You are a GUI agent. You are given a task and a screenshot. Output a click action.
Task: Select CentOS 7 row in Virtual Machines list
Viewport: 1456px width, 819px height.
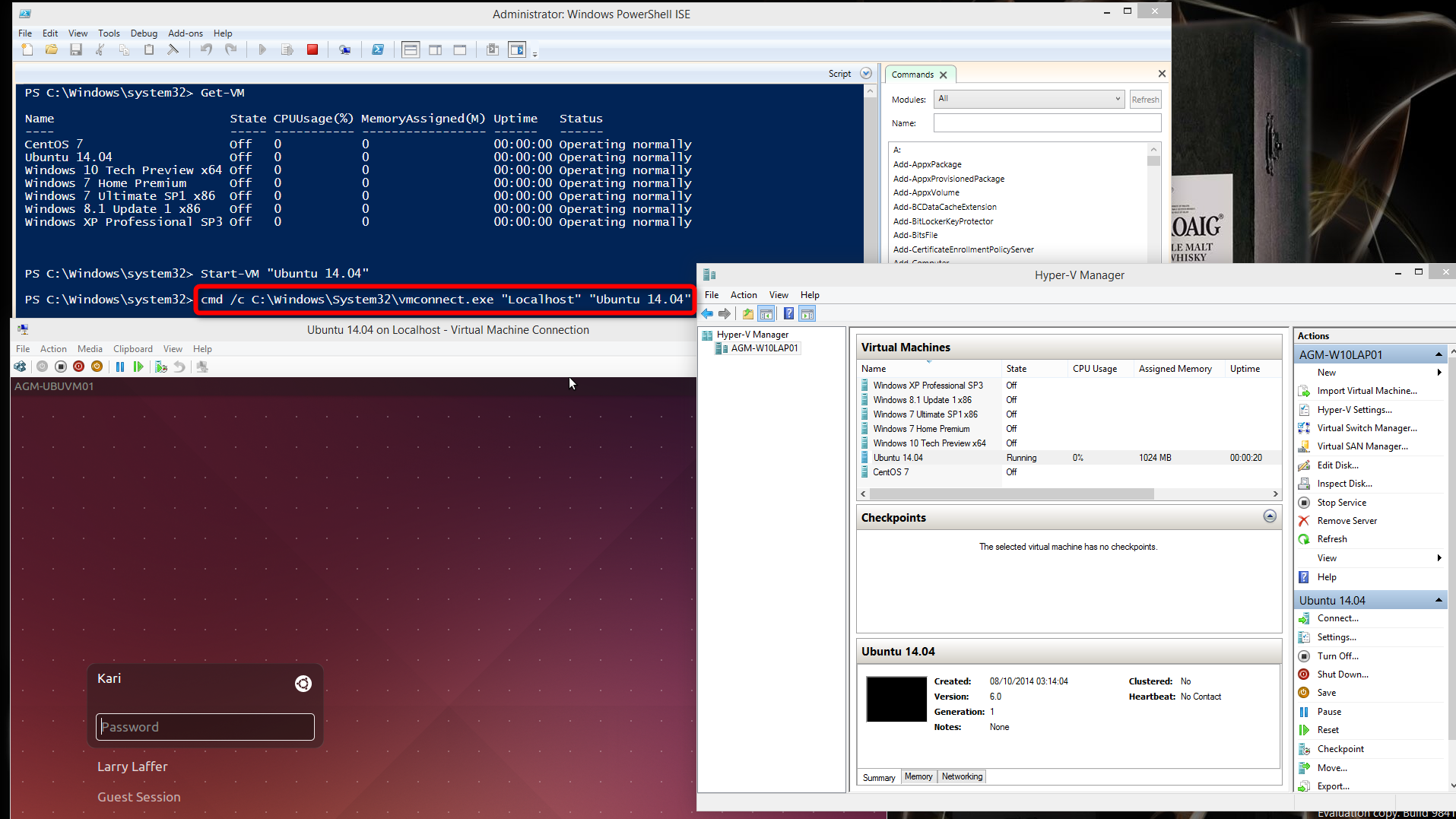pos(1068,472)
